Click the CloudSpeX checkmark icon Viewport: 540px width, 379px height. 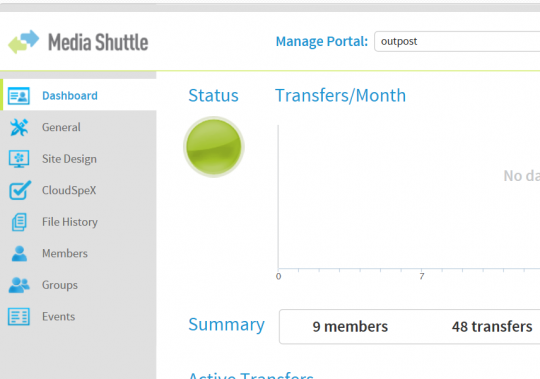[20, 190]
